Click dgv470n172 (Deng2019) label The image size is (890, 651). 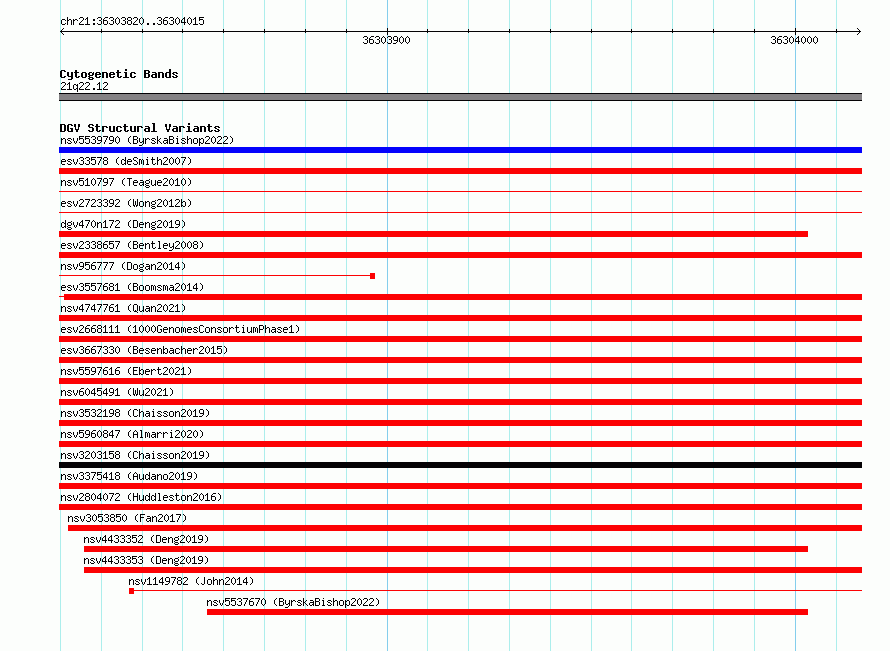pyautogui.click(x=123, y=224)
